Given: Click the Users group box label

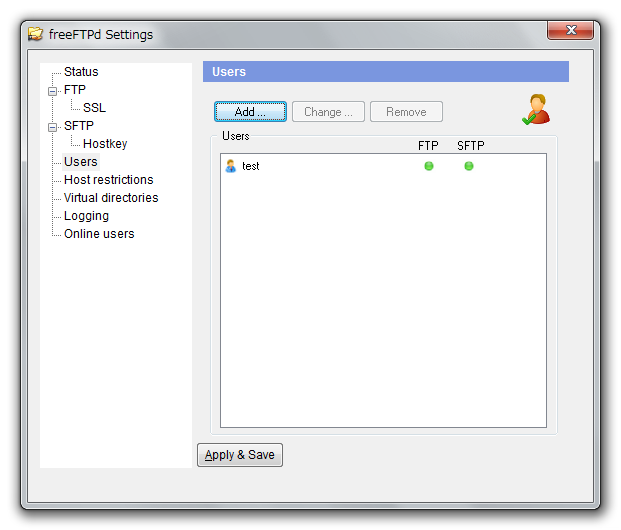Looking at the screenshot, I should point(236,136).
